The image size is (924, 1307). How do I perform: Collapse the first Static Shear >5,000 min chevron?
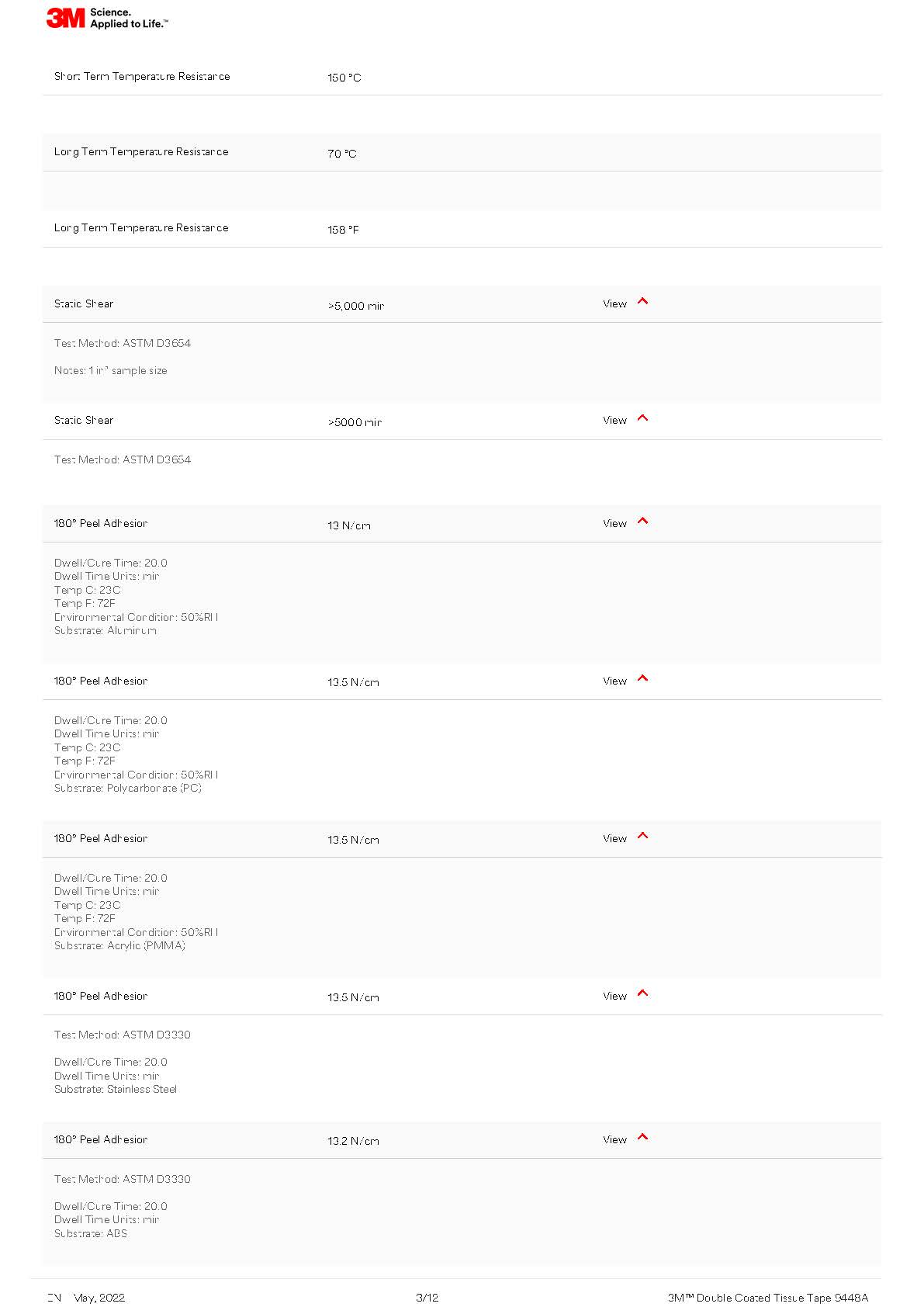[642, 301]
